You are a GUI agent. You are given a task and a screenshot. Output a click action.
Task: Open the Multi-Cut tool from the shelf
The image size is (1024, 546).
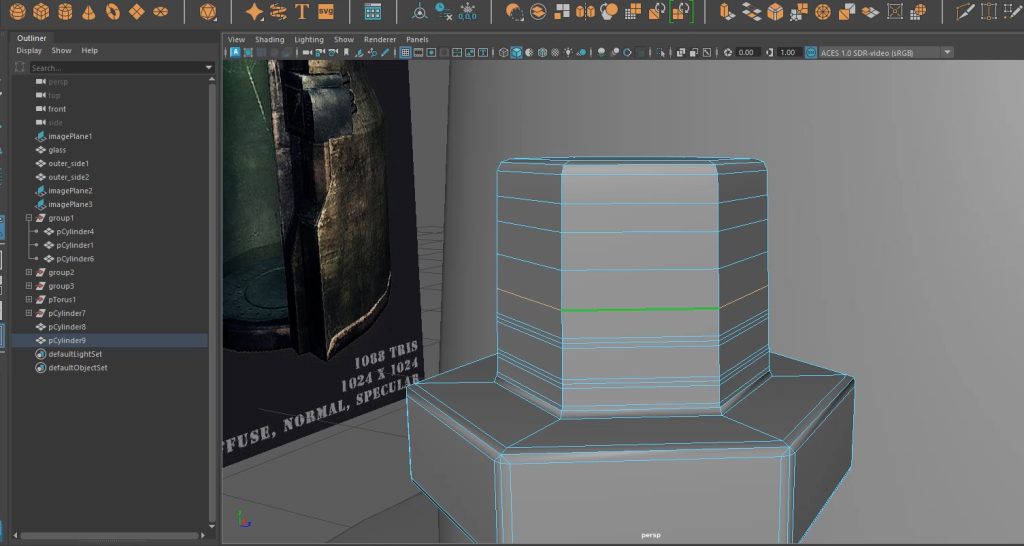pyautogui.click(x=964, y=12)
